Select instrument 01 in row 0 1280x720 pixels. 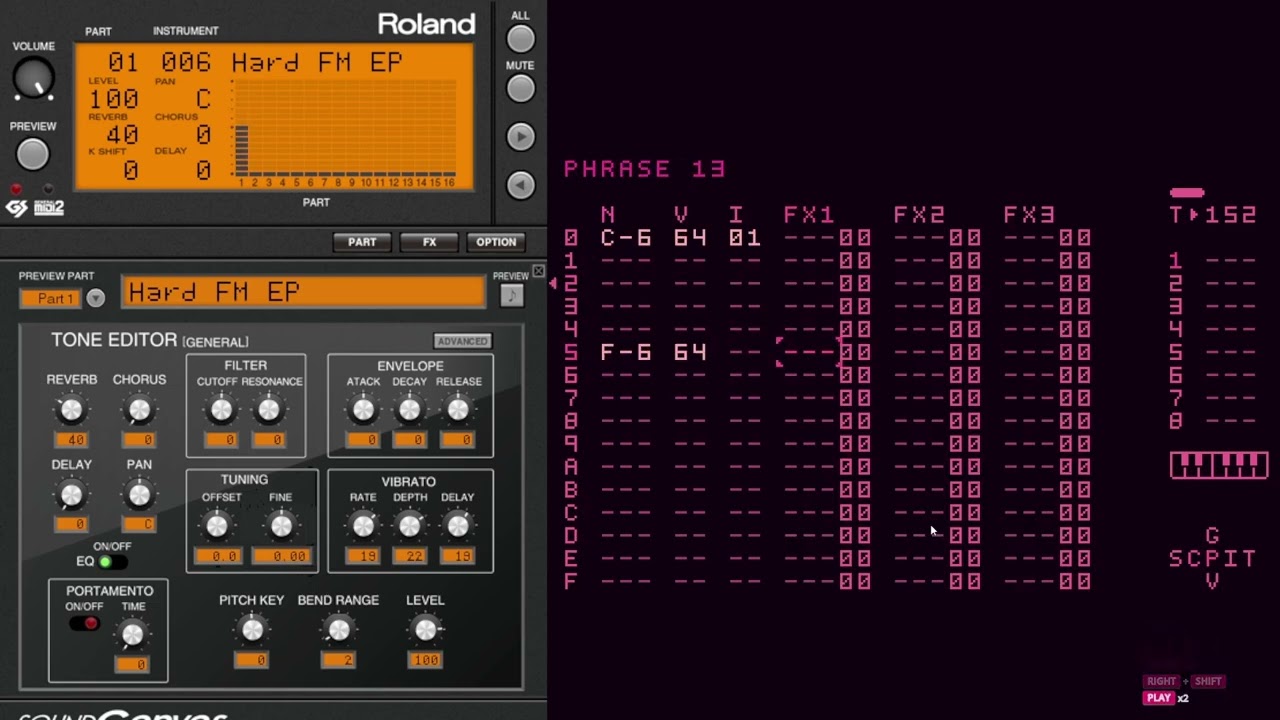point(745,238)
